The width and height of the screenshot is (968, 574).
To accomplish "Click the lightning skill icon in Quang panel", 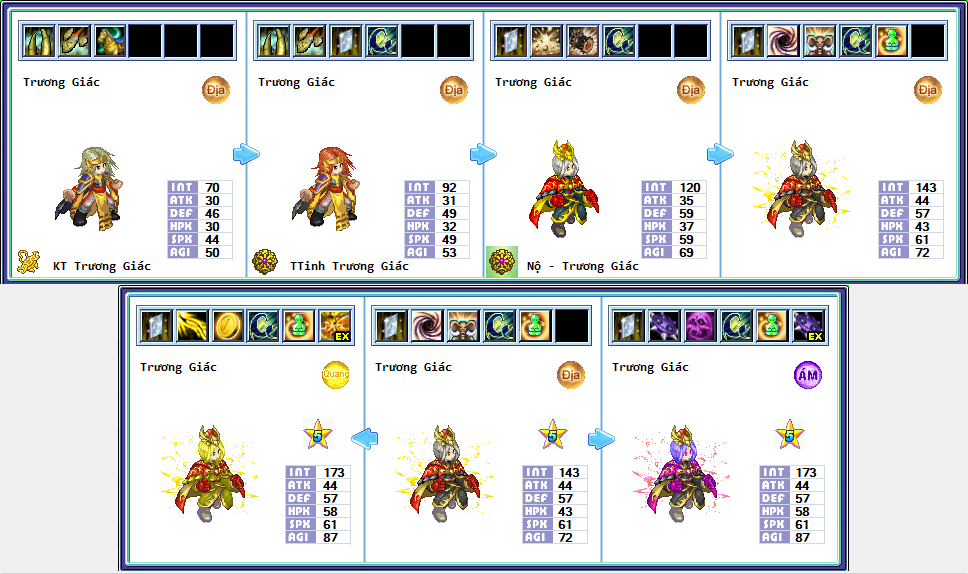I will click(x=192, y=326).
